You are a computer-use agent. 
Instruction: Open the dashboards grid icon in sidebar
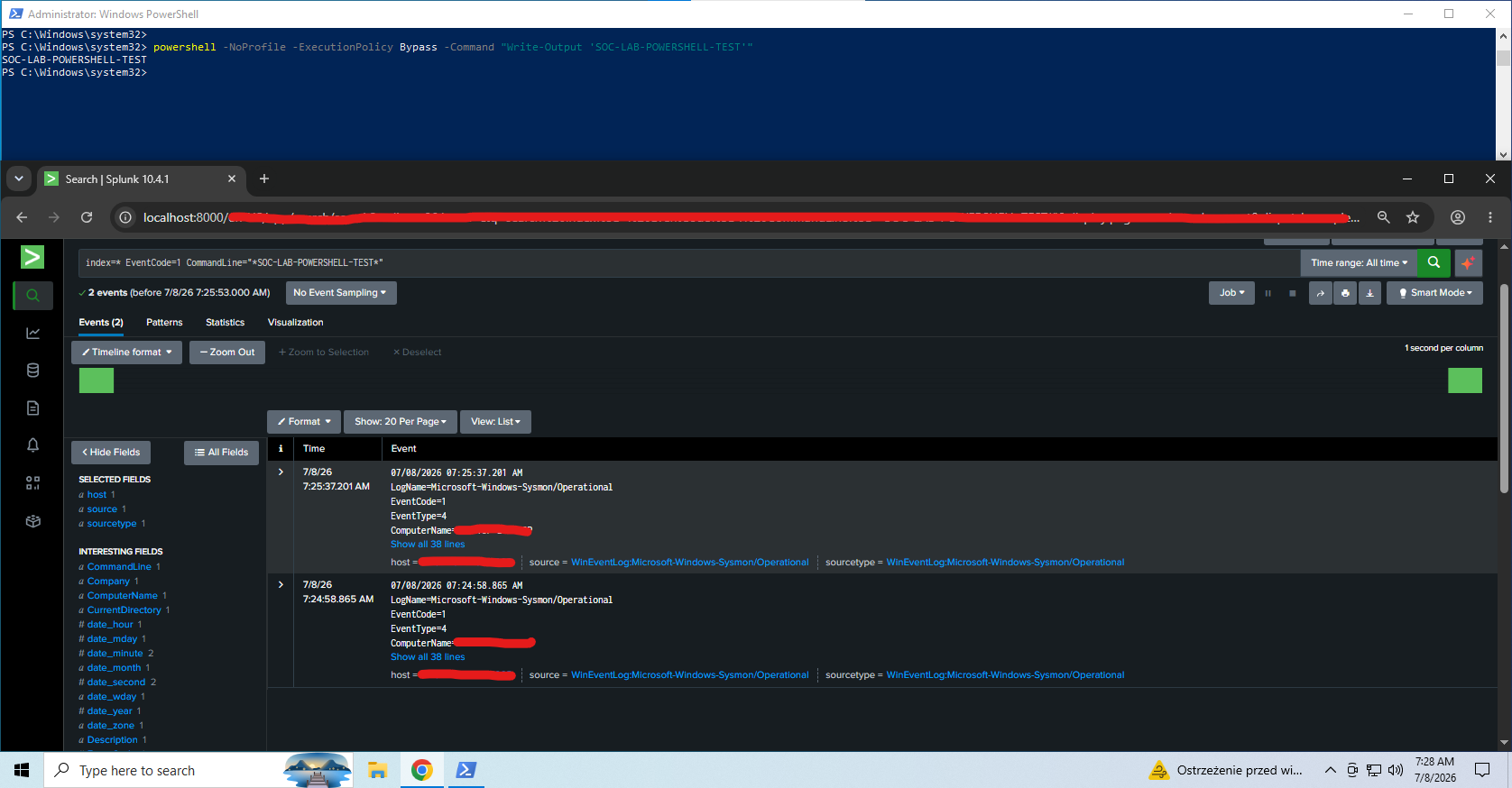[x=32, y=483]
